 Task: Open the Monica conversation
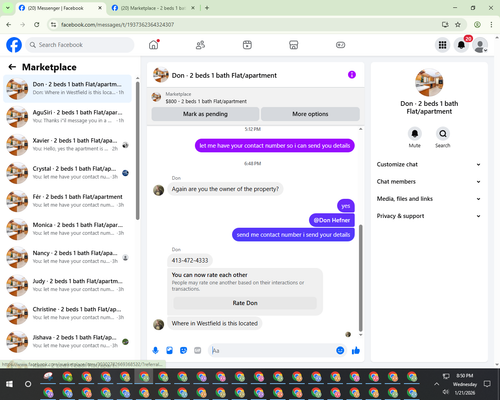tap(67, 229)
